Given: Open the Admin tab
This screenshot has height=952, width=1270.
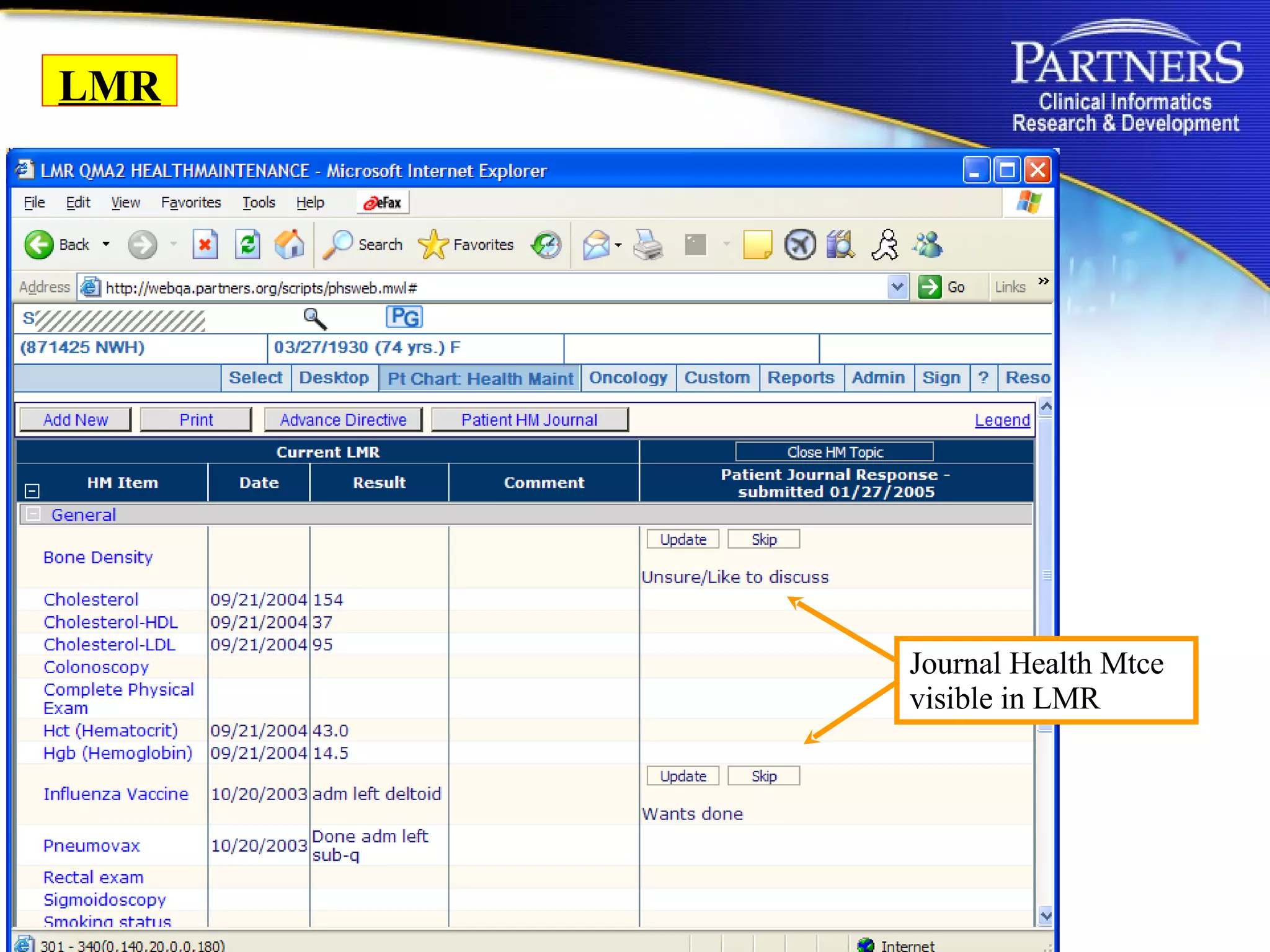Looking at the screenshot, I should [878, 377].
